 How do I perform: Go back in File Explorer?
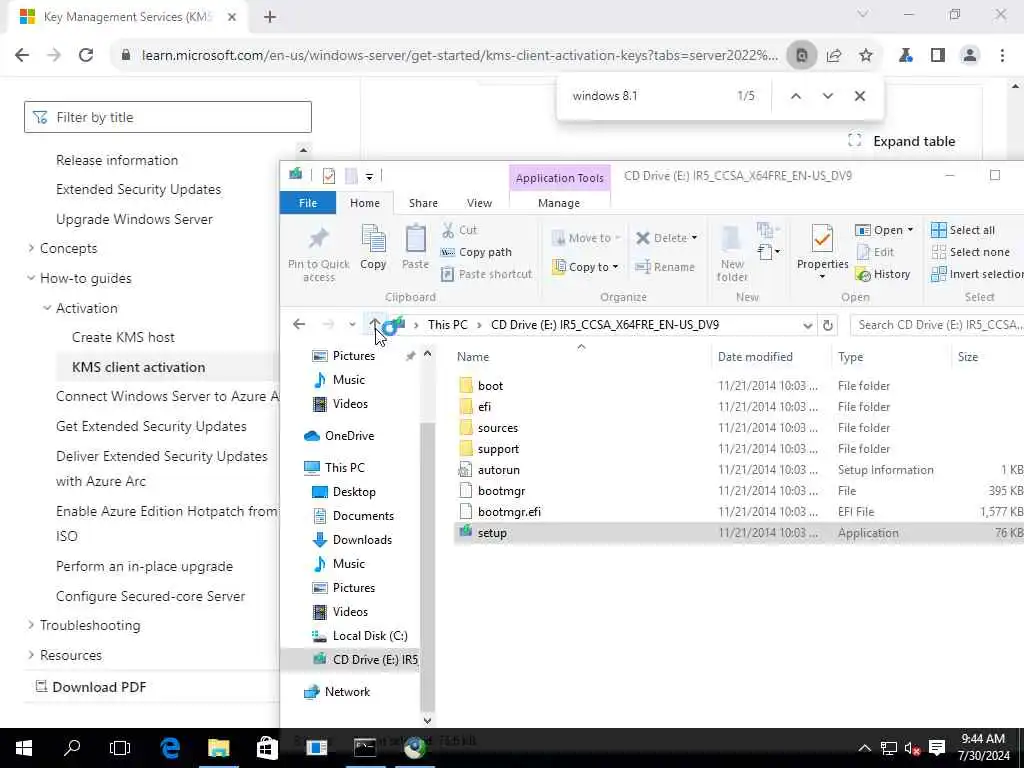(x=299, y=325)
